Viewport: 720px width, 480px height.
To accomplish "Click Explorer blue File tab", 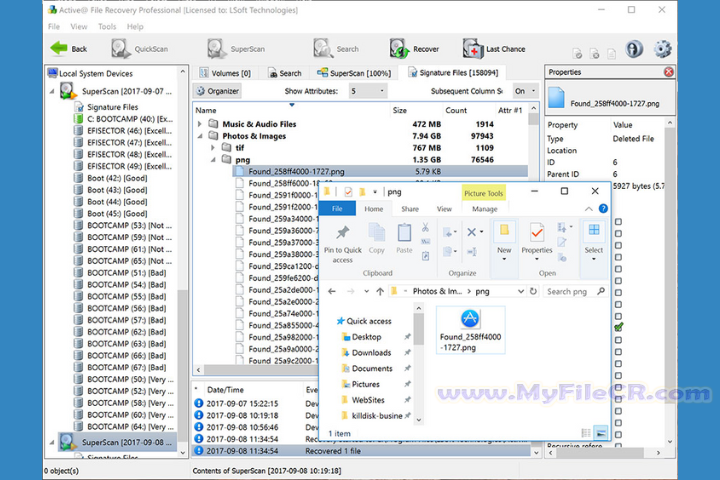I will click(337, 209).
